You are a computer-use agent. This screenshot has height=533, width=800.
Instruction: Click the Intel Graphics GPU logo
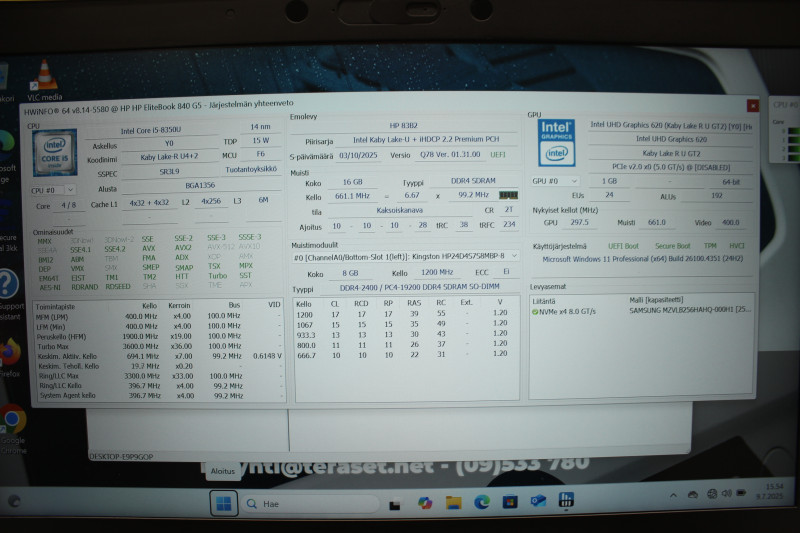coord(556,143)
